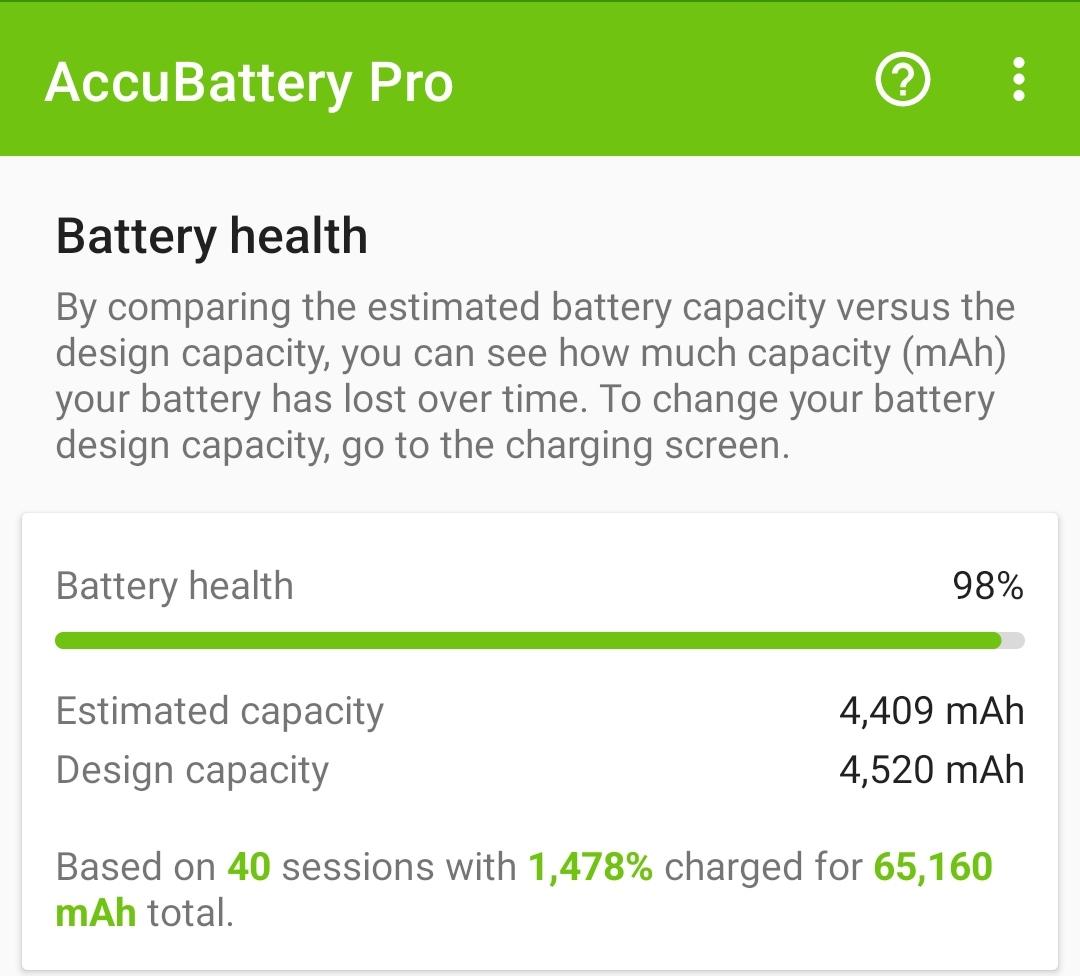Image resolution: width=1080 pixels, height=976 pixels.
Task: Tap the battery health description paragraph
Action: [x=535, y=376]
